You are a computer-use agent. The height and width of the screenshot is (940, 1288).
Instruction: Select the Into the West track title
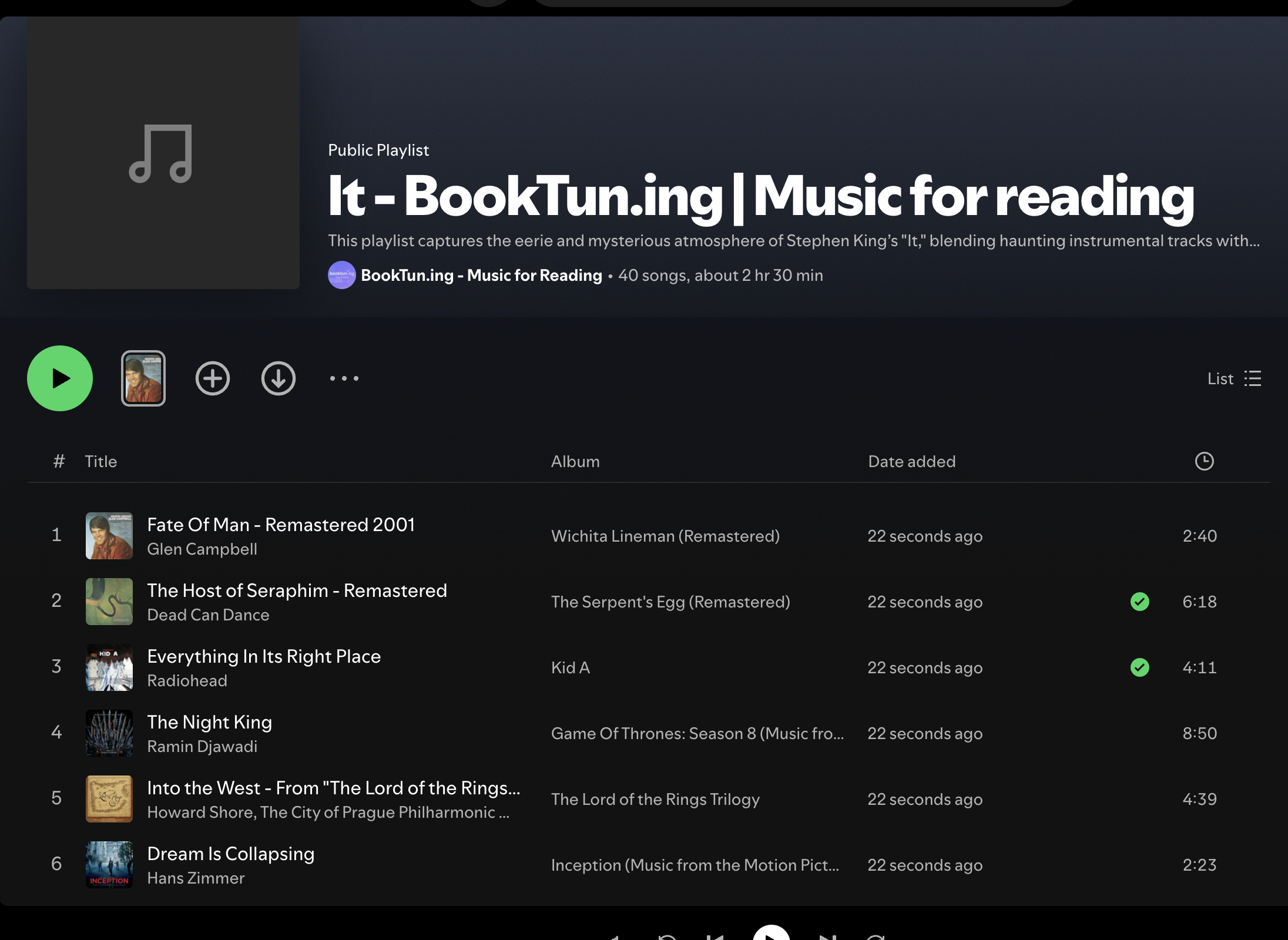tap(334, 788)
